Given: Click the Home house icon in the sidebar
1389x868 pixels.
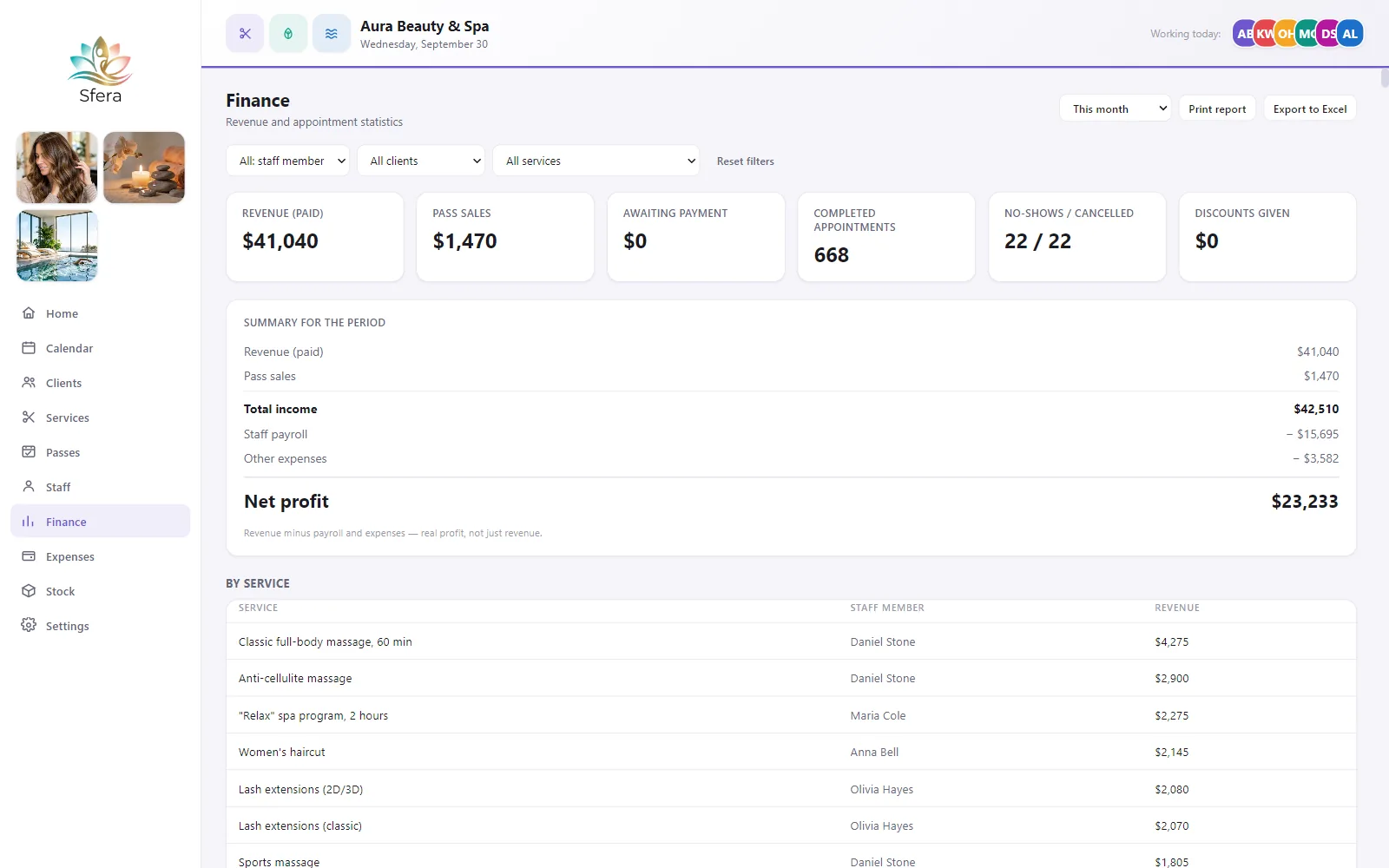Looking at the screenshot, I should point(29,313).
